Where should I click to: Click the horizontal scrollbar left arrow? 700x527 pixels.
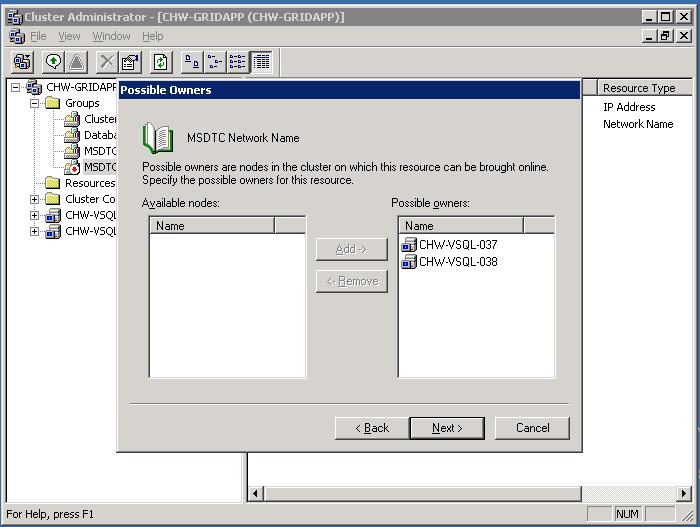pos(255,494)
